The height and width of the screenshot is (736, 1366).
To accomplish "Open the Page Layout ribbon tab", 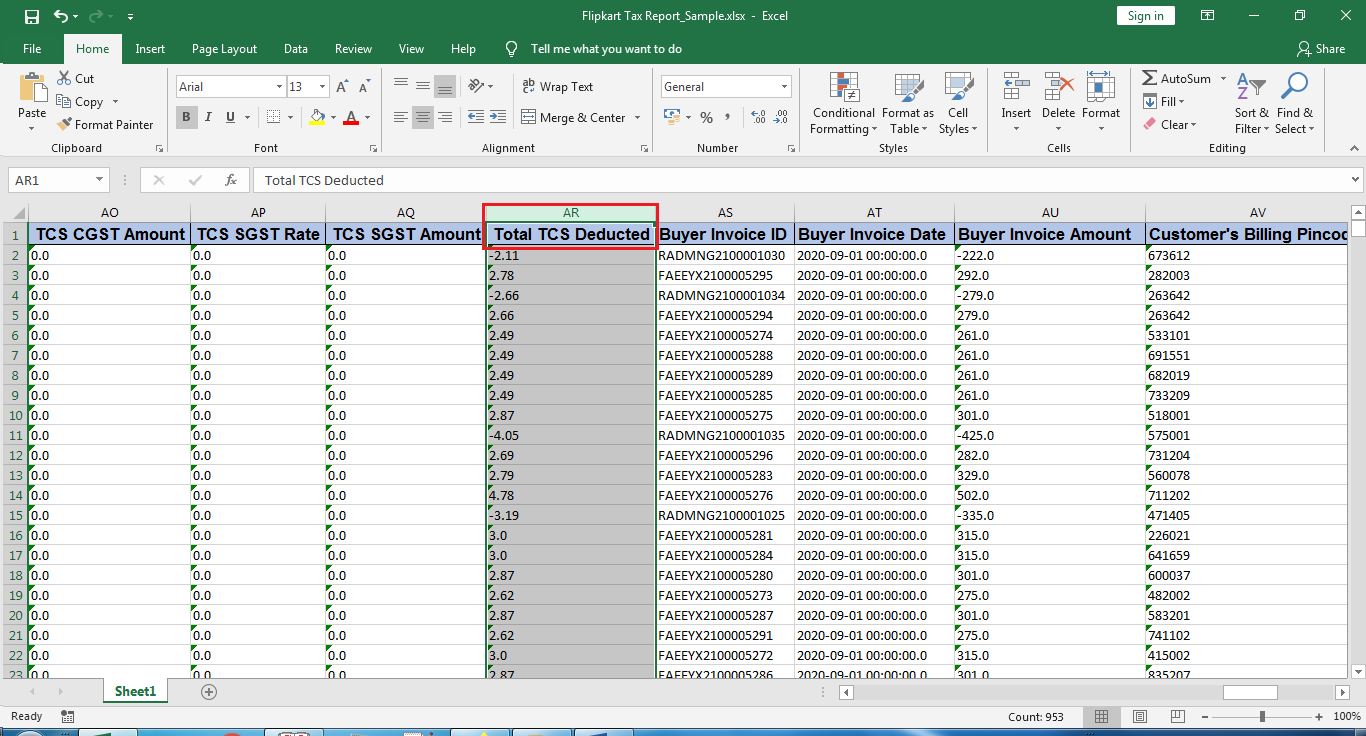I will tap(224, 47).
